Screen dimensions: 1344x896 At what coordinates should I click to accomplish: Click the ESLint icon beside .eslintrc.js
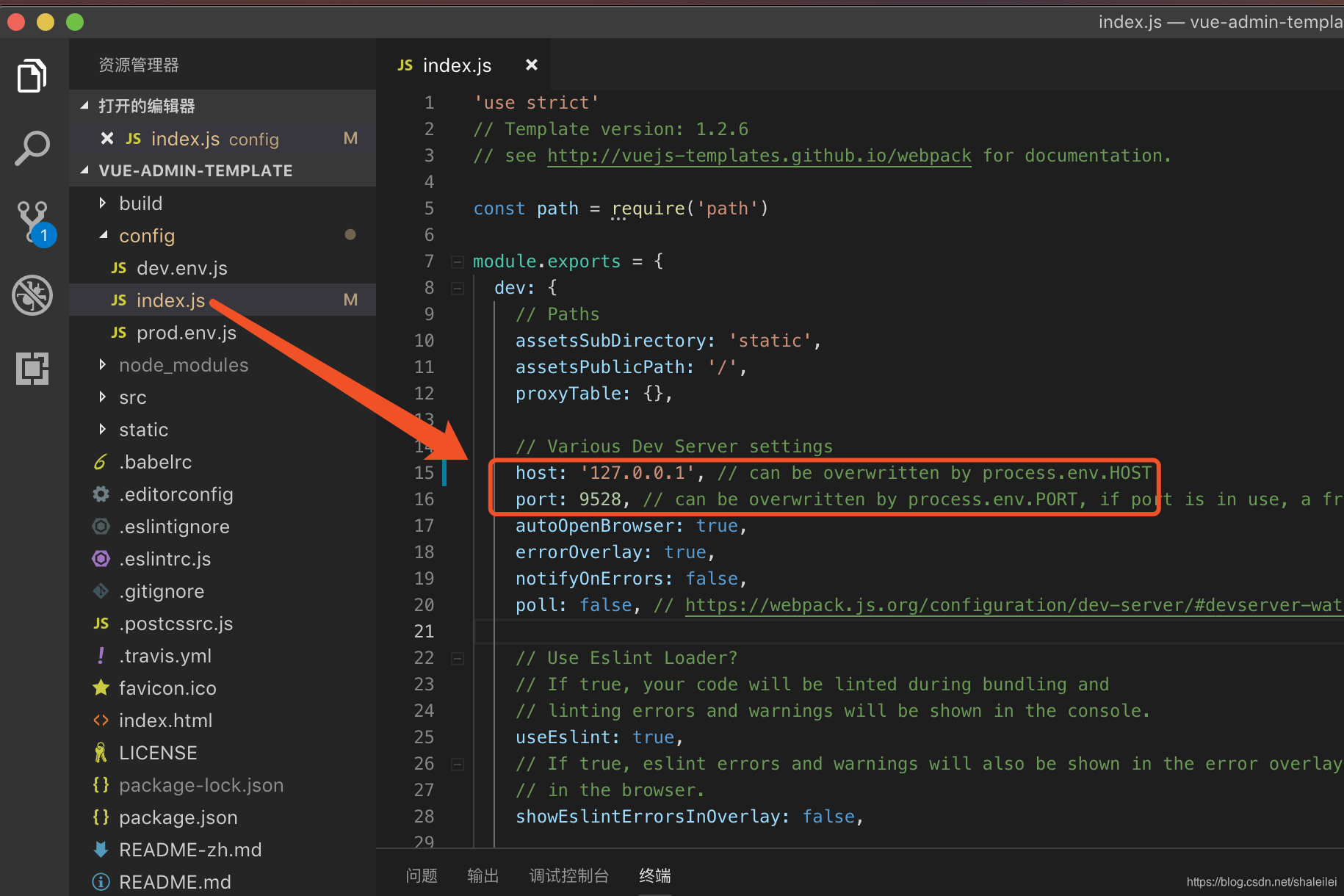101,558
